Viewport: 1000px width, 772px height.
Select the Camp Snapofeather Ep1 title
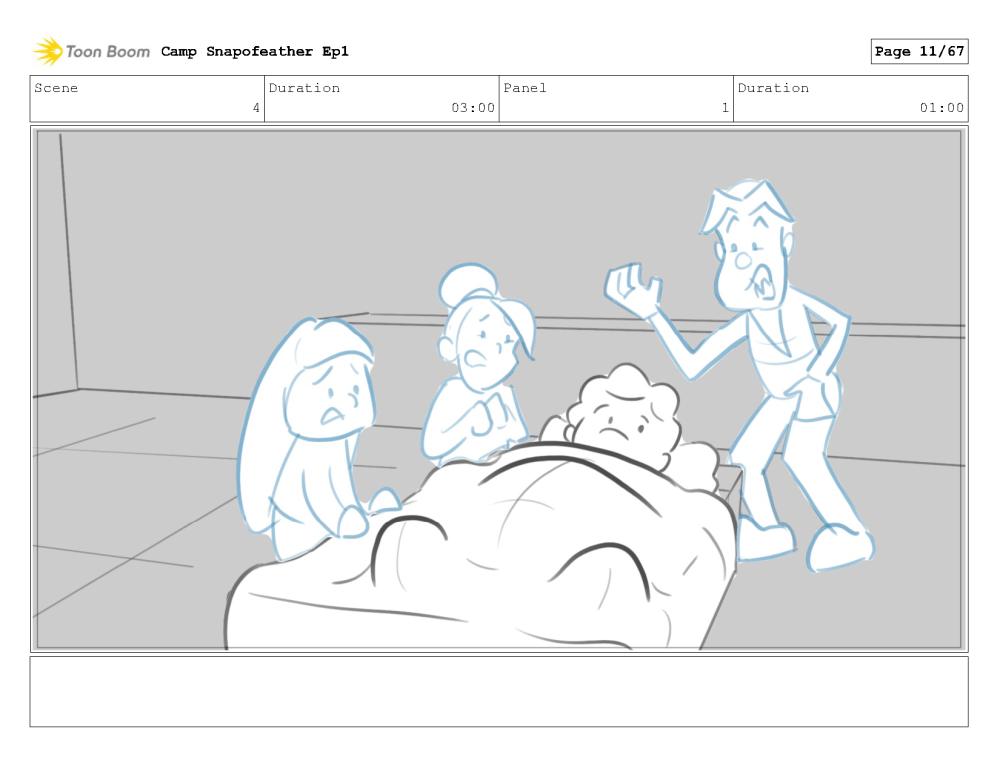click(254, 51)
